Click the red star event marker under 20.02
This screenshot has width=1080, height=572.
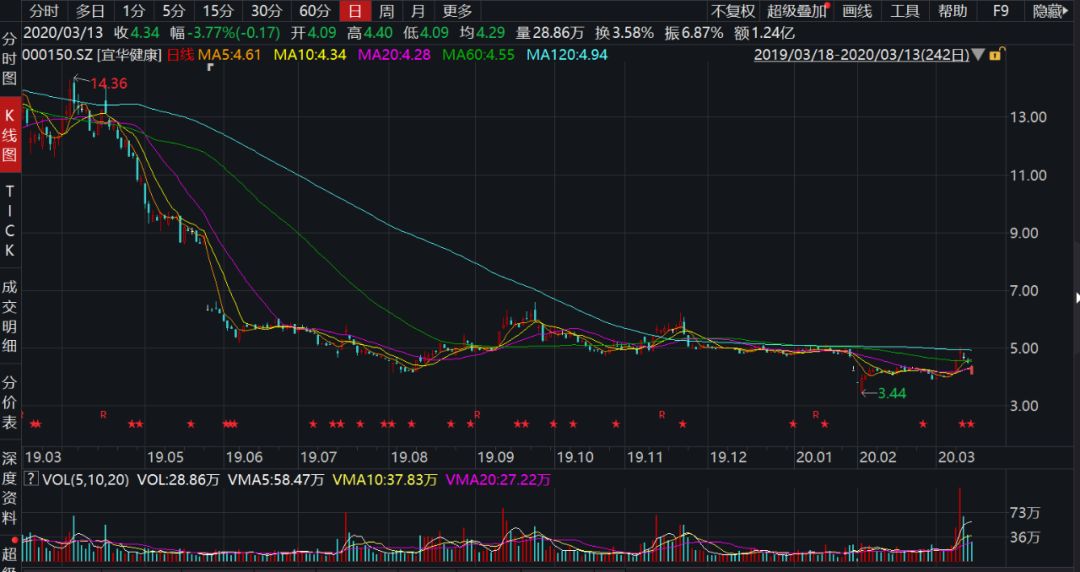[922, 425]
